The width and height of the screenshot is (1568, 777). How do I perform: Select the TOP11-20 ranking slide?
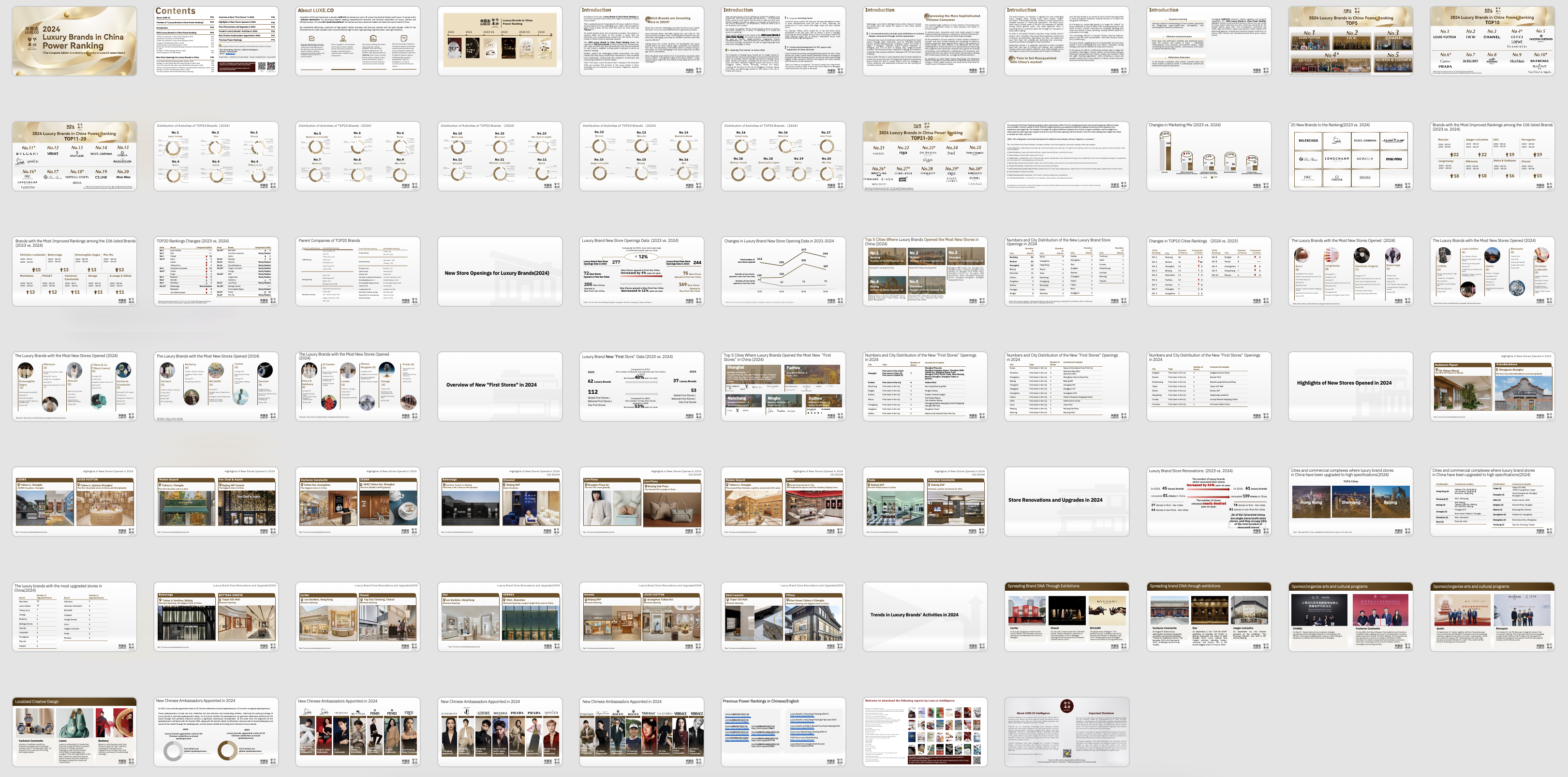pyautogui.click(x=74, y=156)
